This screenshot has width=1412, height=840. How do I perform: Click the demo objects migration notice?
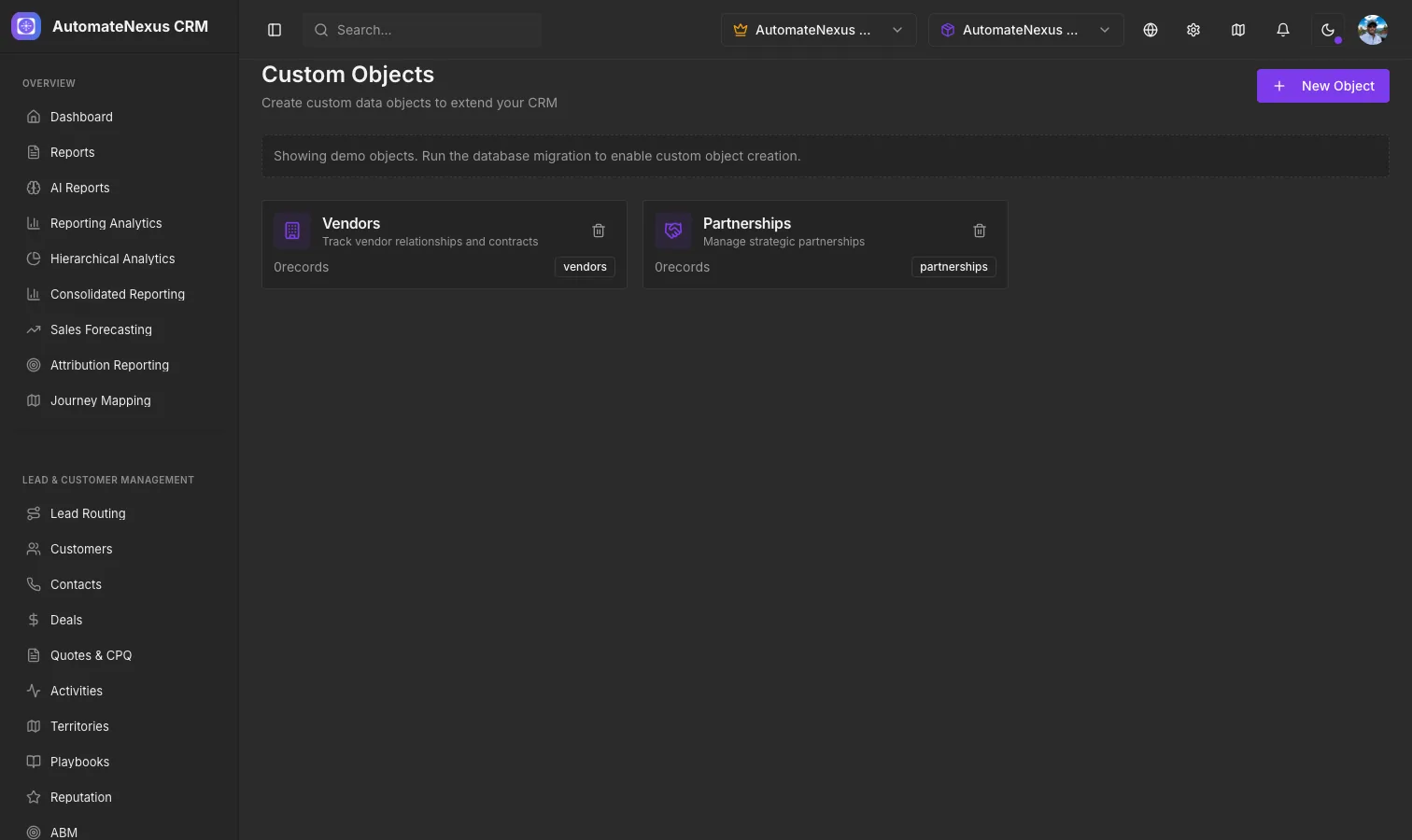coord(826,156)
